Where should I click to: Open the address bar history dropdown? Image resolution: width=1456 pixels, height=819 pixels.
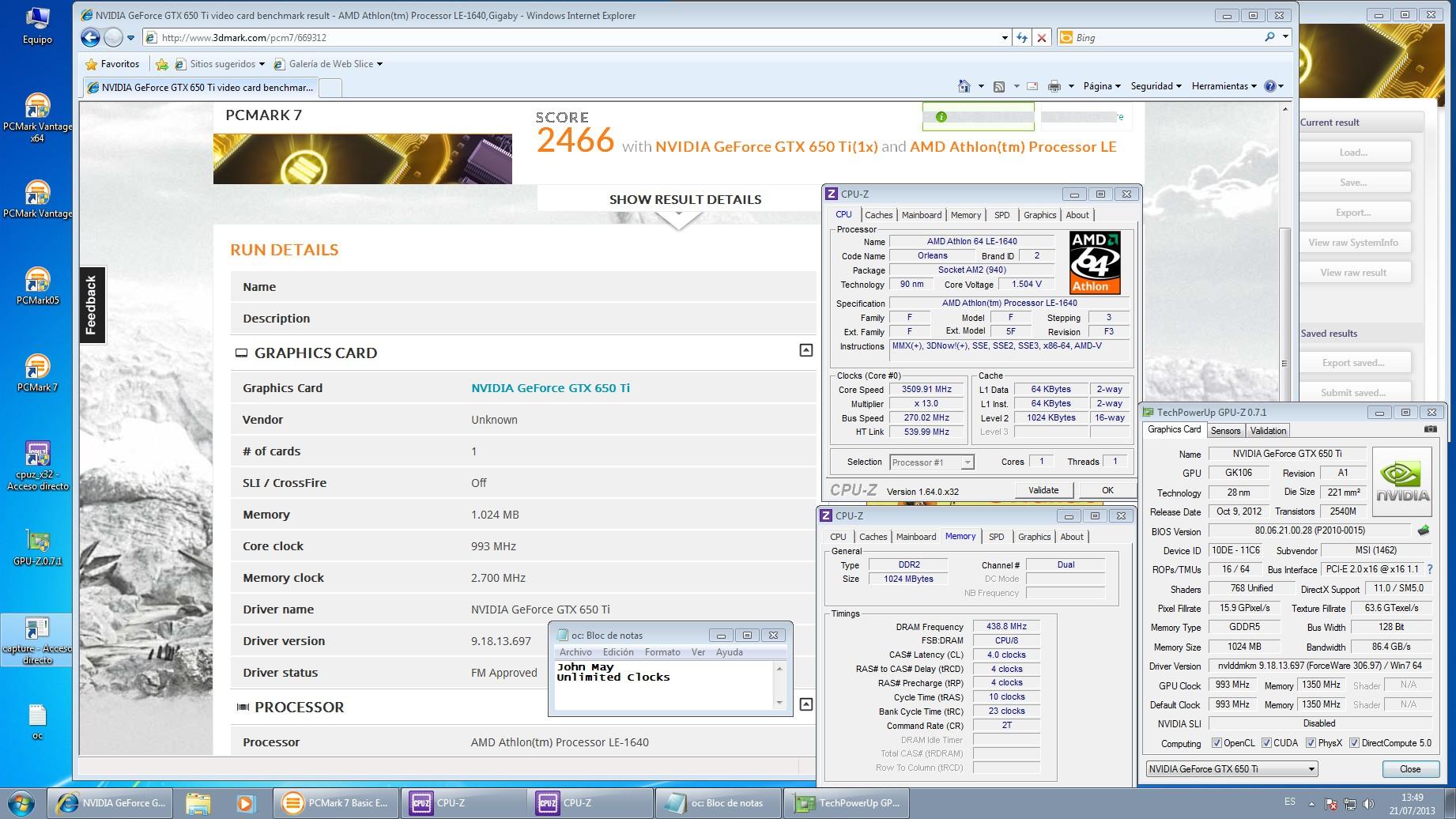1005,37
